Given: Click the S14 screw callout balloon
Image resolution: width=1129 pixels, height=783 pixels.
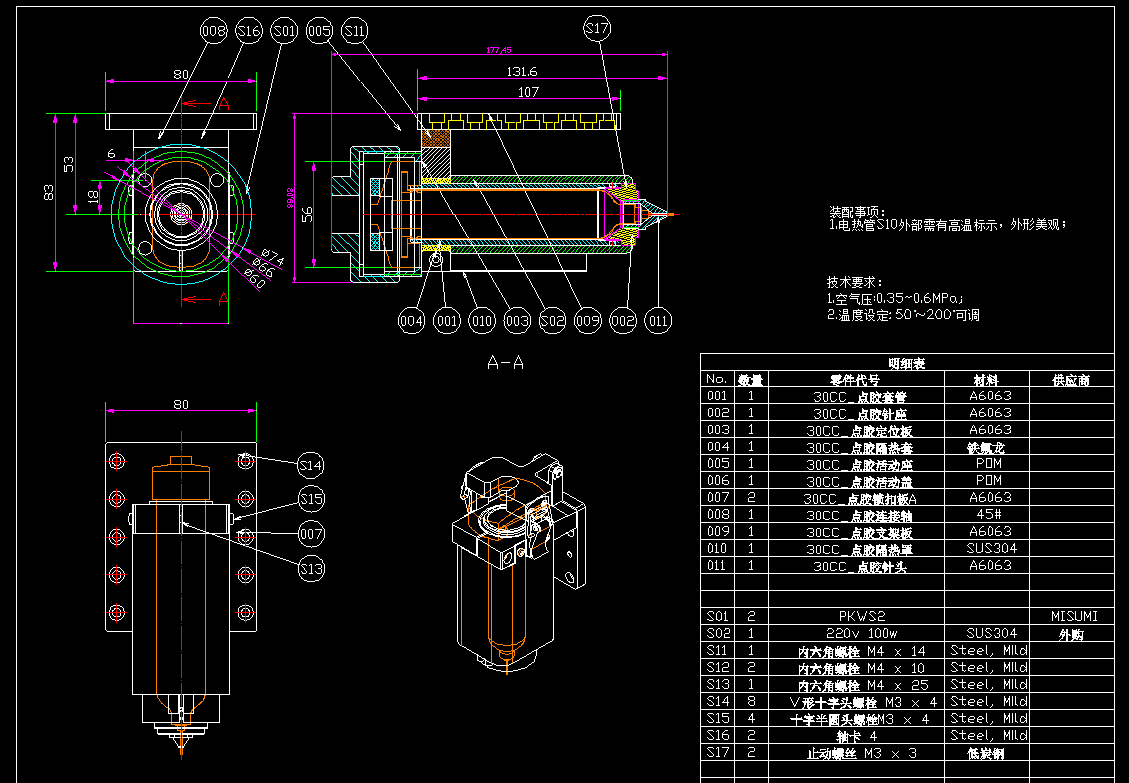Looking at the screenshot, I should tap(312, 465).
